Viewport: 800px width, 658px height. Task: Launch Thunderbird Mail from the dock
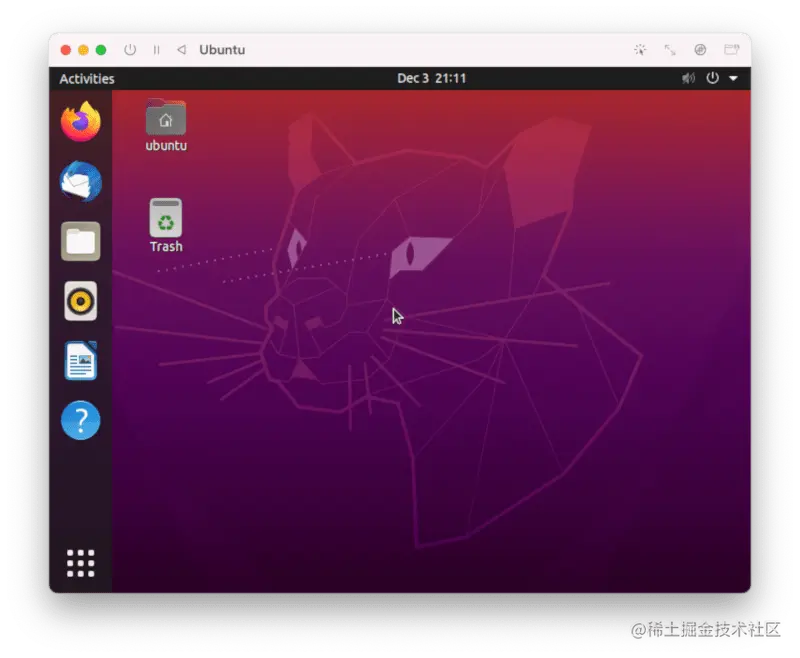(x=81, y=182)
